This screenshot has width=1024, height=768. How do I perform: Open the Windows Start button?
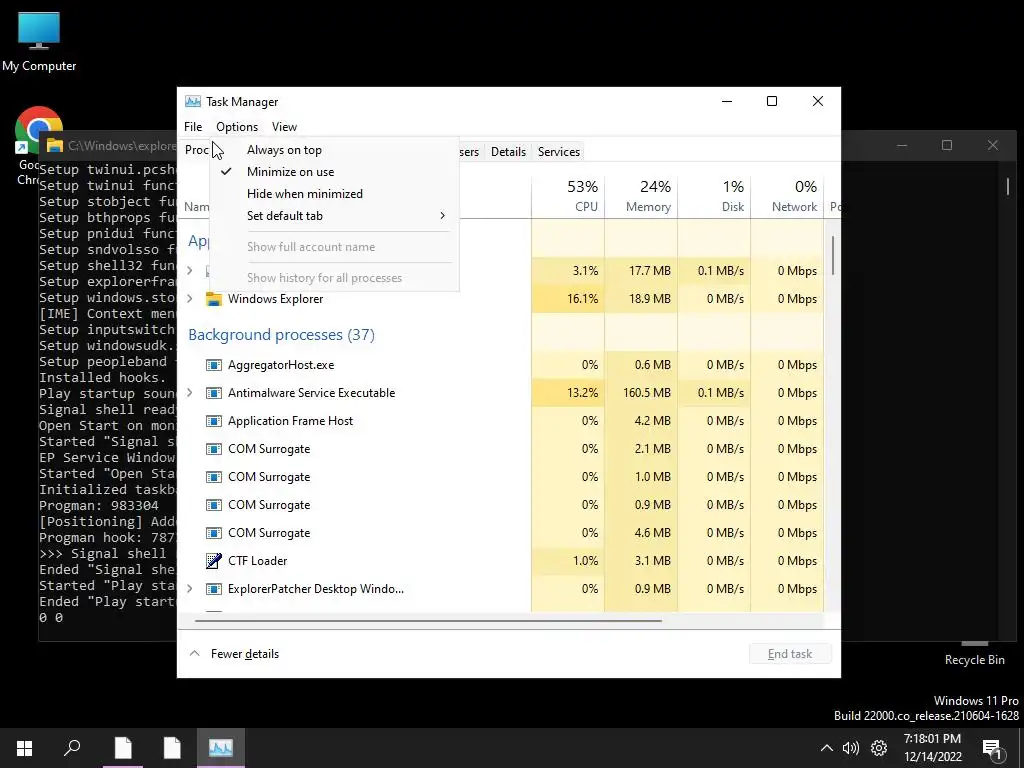24,748
